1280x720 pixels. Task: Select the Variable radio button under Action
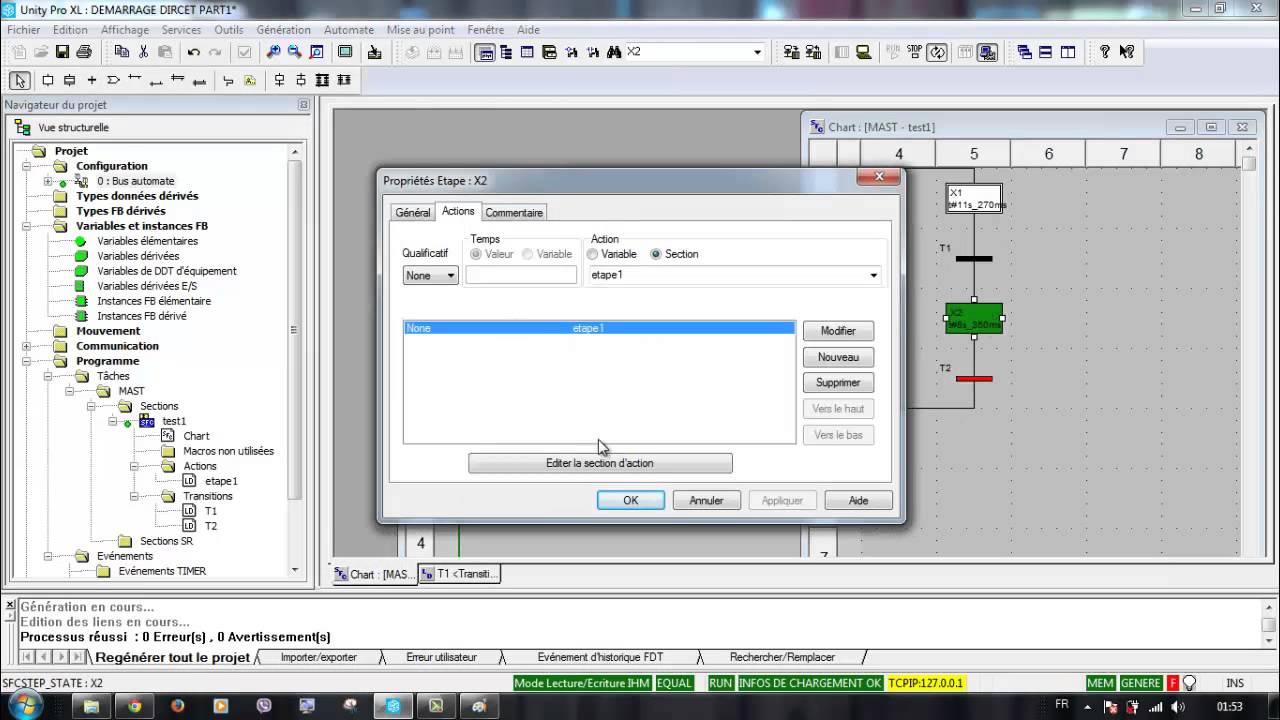coord(593,254)
